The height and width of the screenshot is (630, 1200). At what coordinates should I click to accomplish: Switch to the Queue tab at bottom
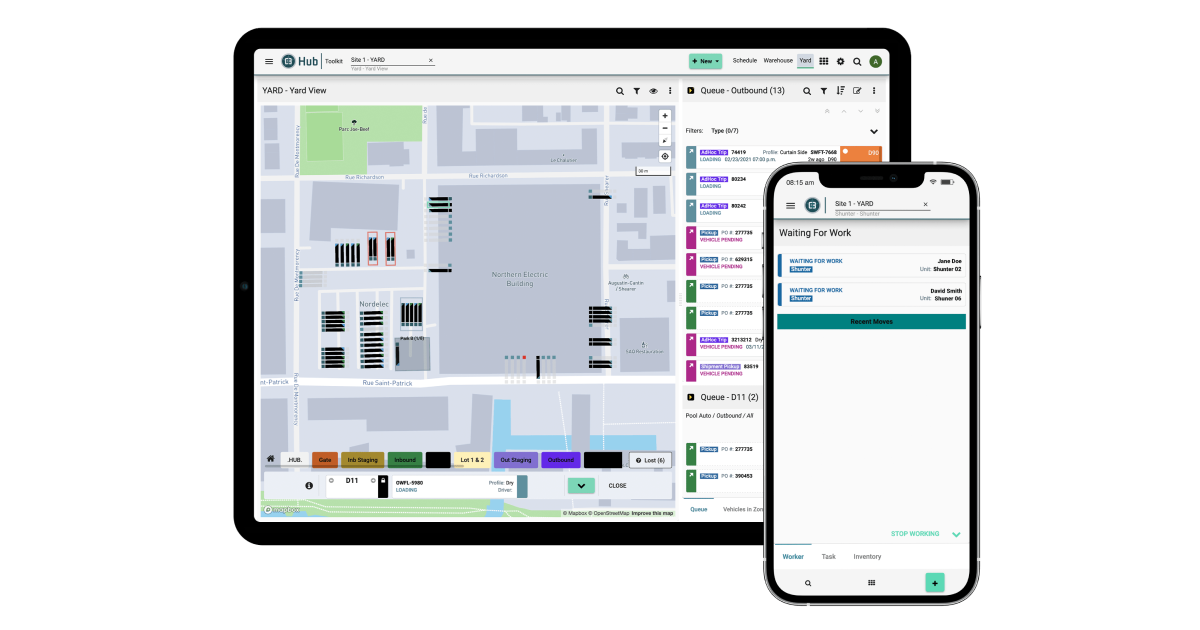(699, 509)
